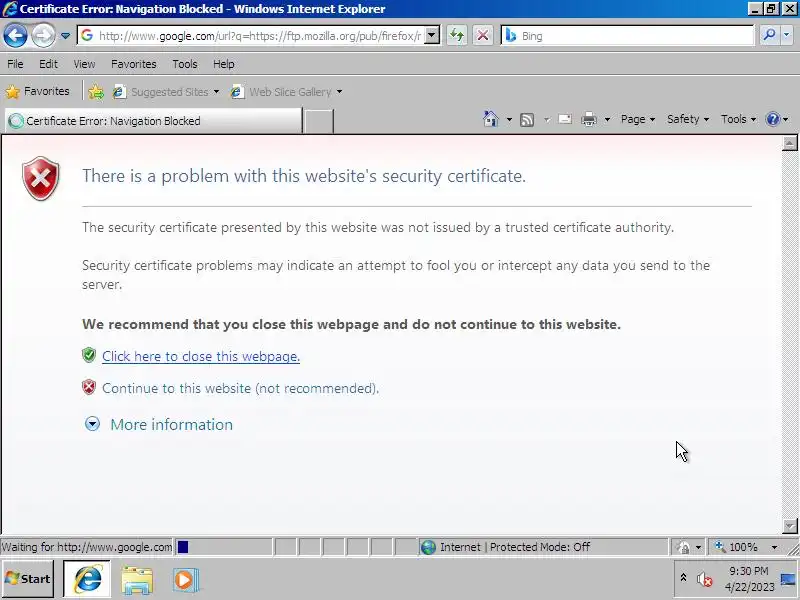800x600 pixels.
Task: Click the Read Mail envelope icon
Action: tap(565, 119)
